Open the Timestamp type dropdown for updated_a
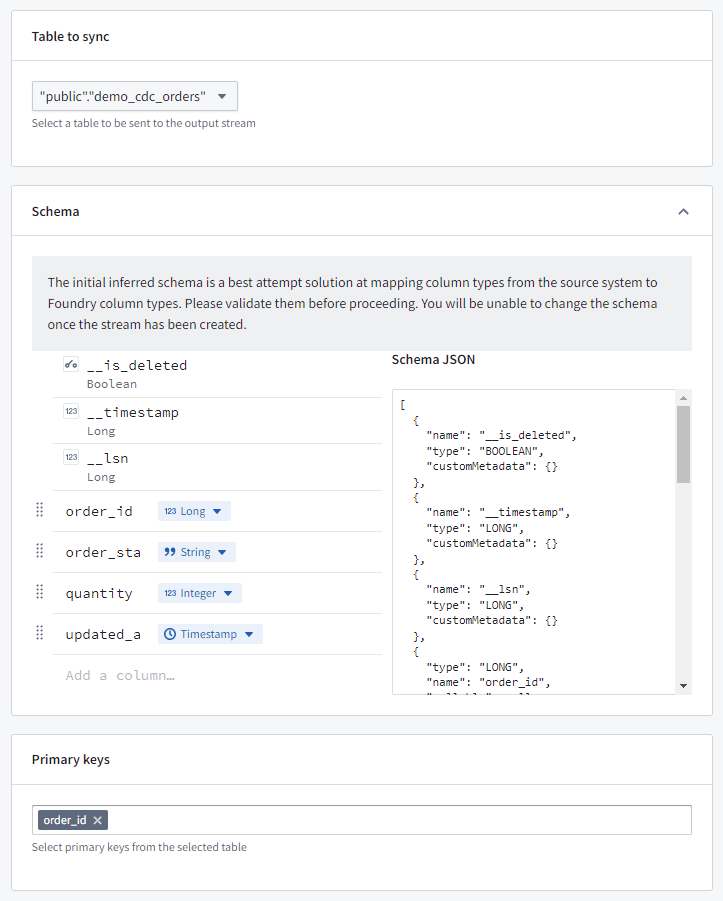 211,634
